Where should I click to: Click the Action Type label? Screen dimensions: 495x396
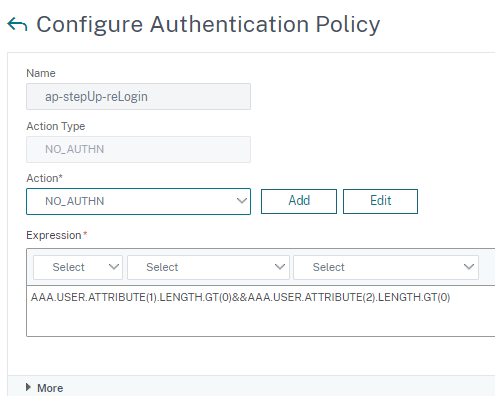click(x=56, y=126)
